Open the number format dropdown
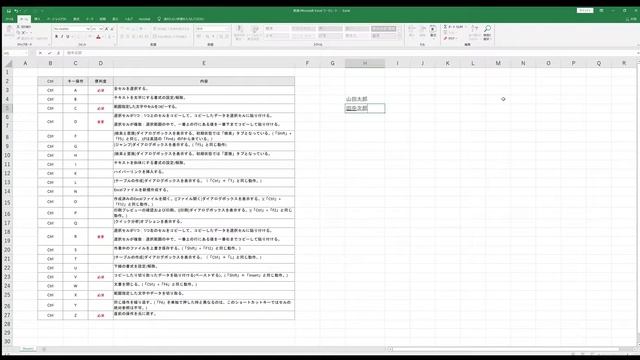 pyautogui.click(x=227, y=29)
